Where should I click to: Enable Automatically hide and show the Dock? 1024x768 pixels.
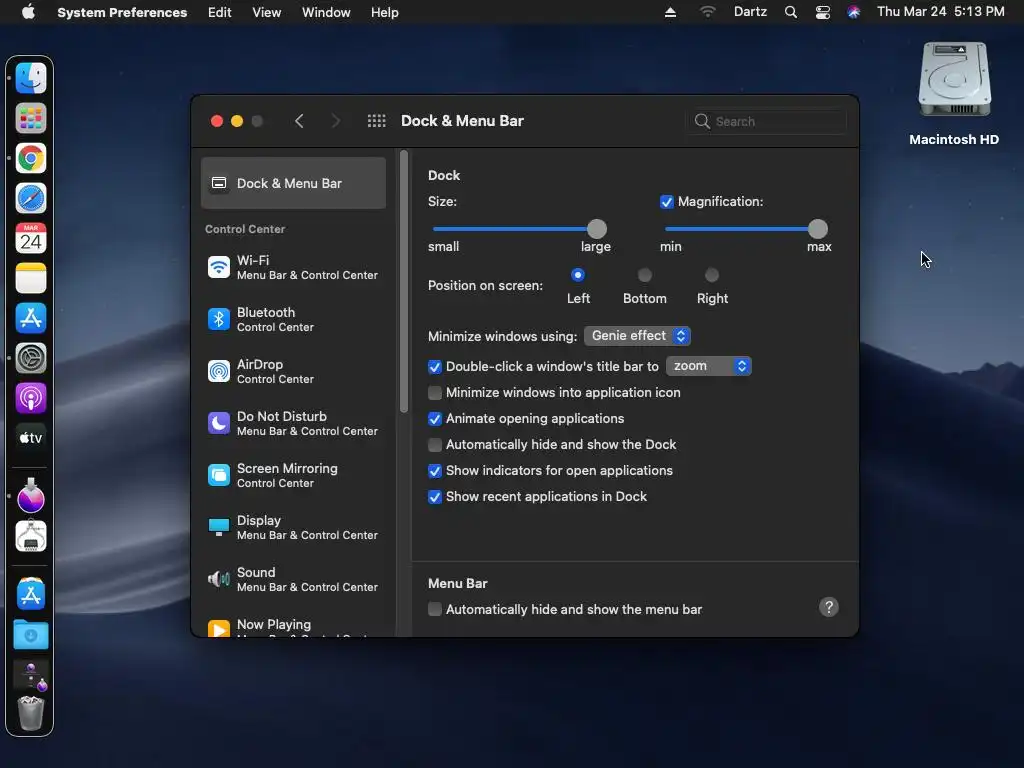[x=435, y=445]
